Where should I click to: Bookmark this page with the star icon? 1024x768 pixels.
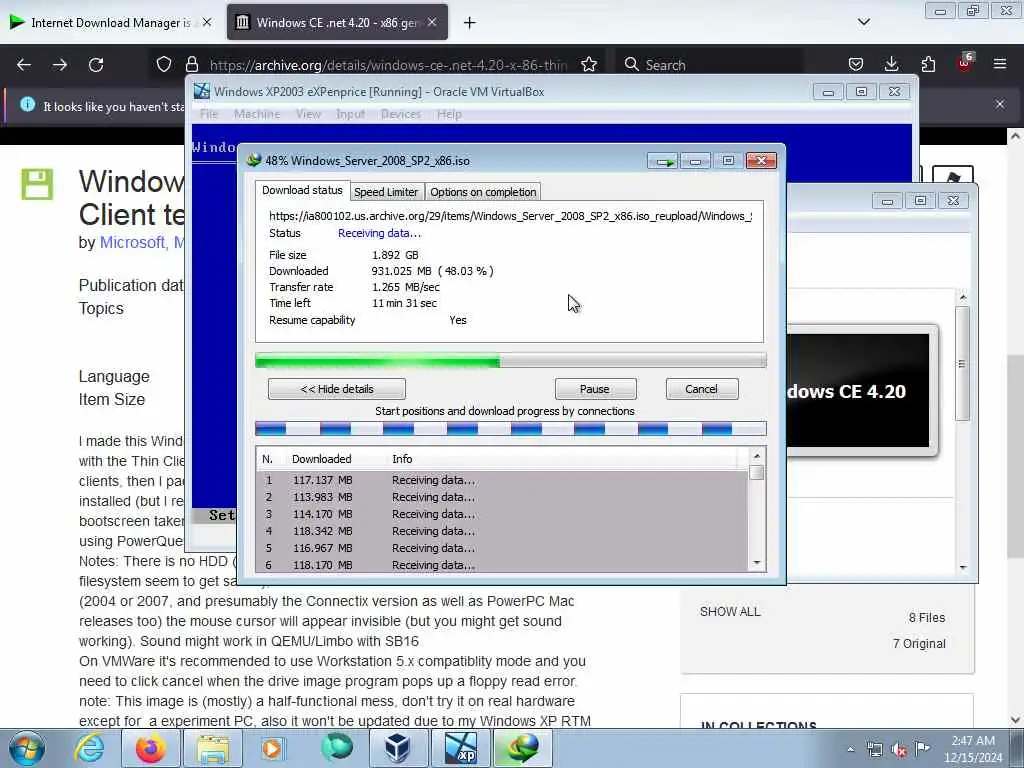click(x=589, y=64)
